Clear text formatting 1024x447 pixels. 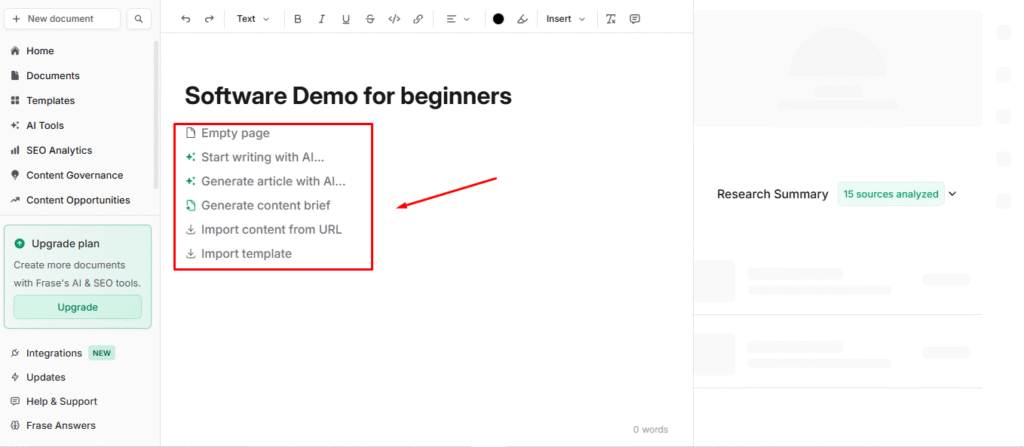[x=611, y=19]
